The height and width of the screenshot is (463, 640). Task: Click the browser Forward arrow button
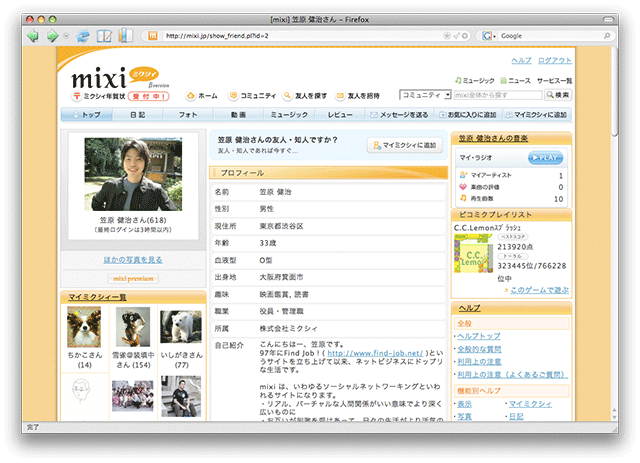(x=50, y=36)
